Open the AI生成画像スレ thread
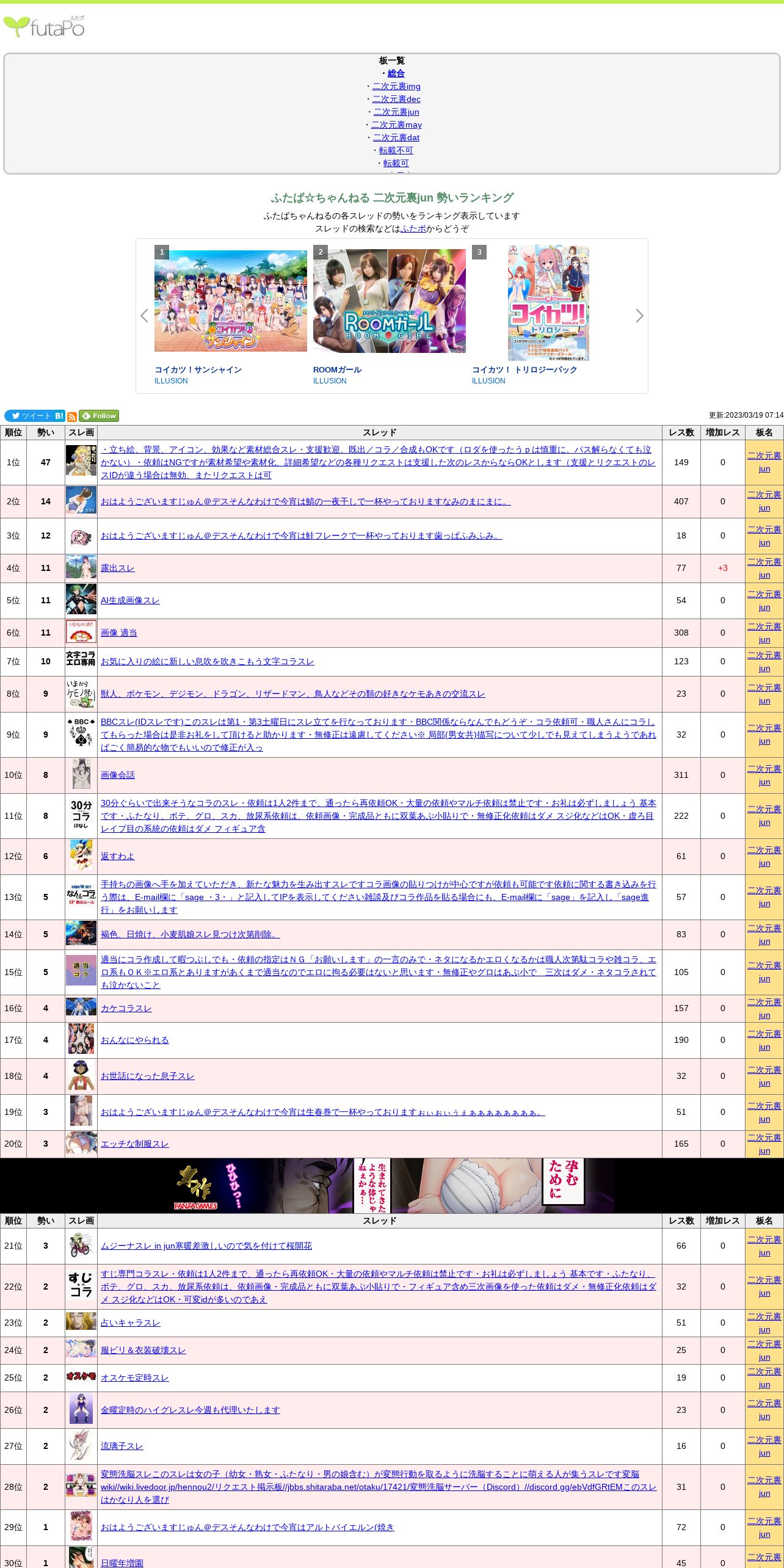Viewport: 784px width, 1568px height. click(x=130, y=600)
